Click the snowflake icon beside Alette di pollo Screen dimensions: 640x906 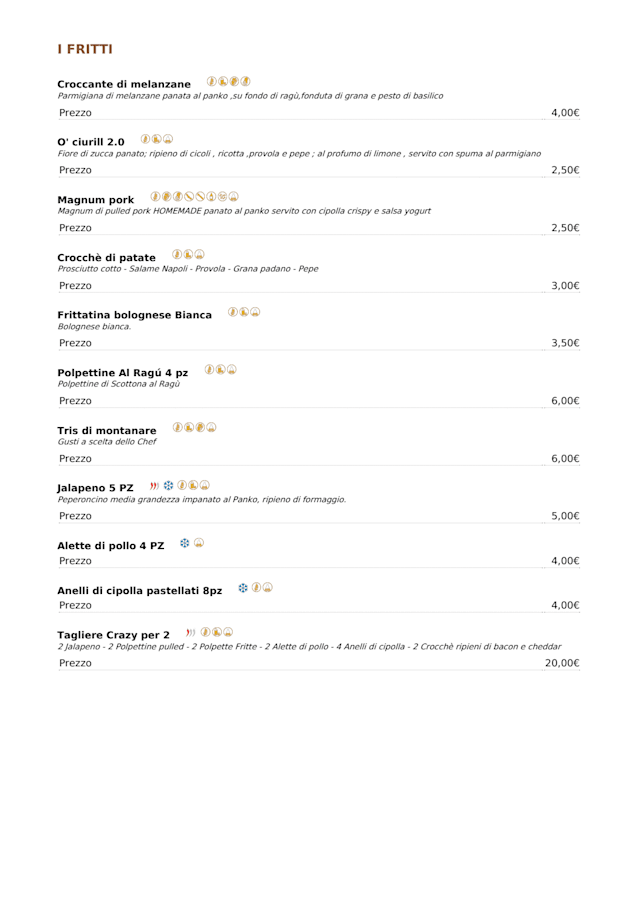click(185, 543)
